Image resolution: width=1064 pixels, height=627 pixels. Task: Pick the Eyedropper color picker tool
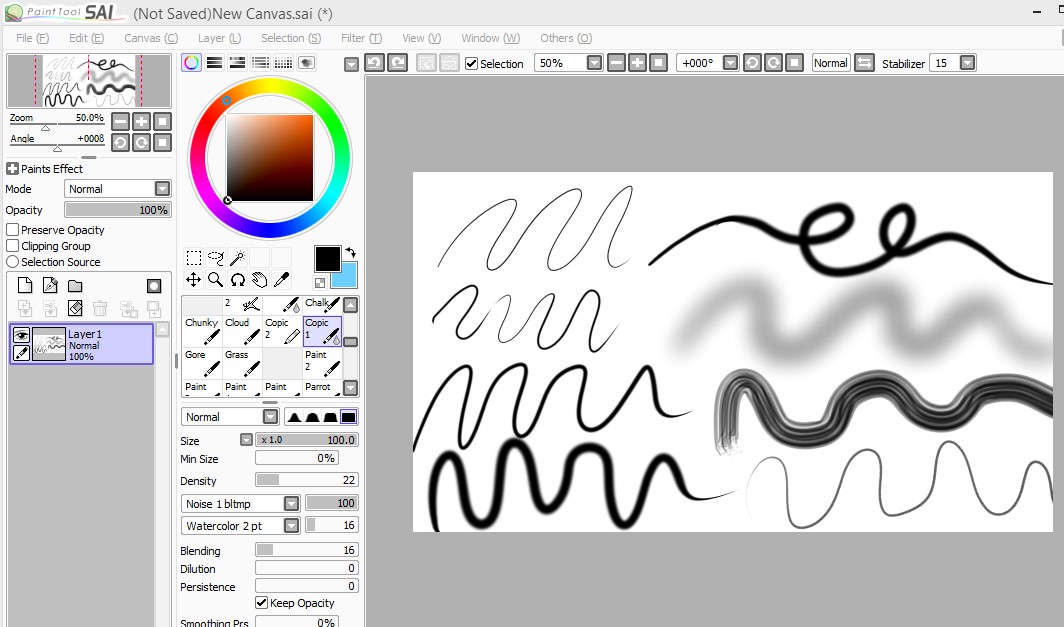pos(281,279)
